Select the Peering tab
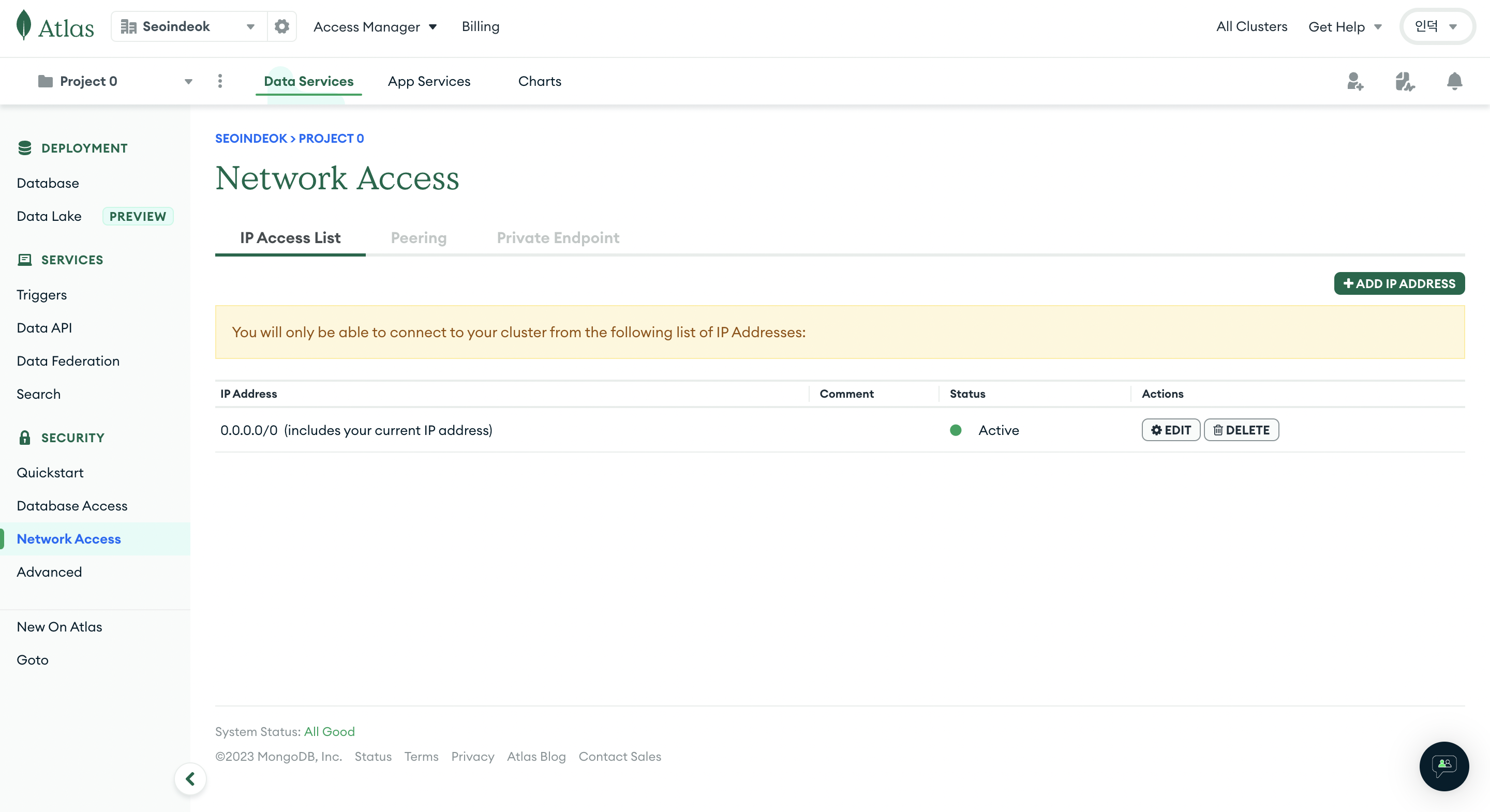 tap(418, 238)
